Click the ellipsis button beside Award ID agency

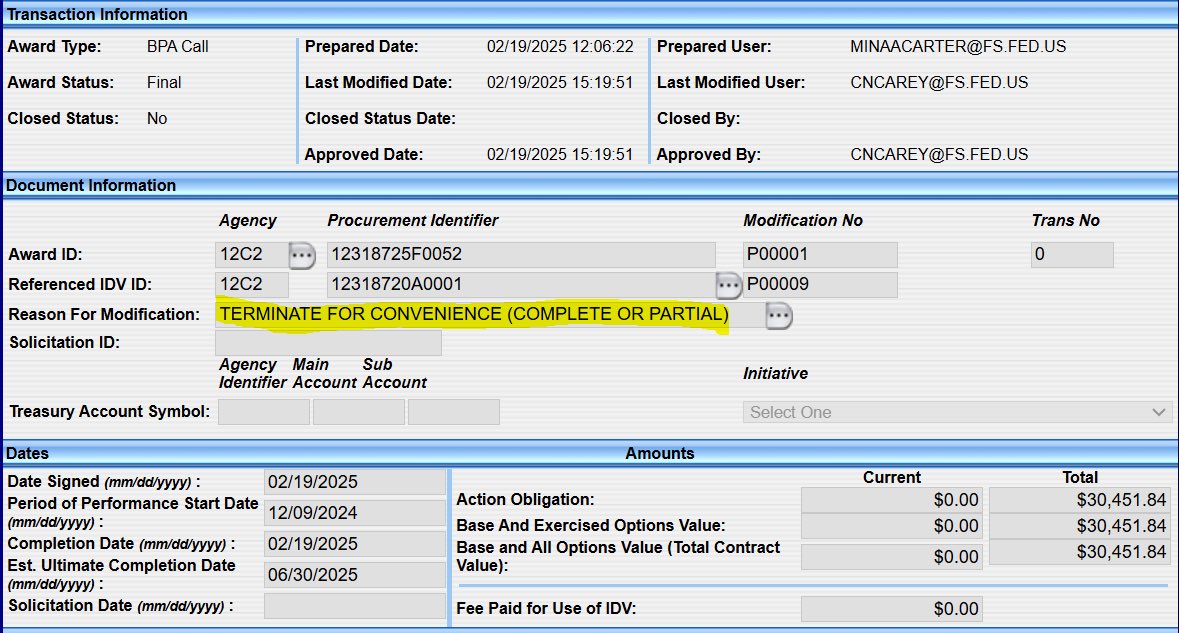pyautogui.click(x=302, y=255)
